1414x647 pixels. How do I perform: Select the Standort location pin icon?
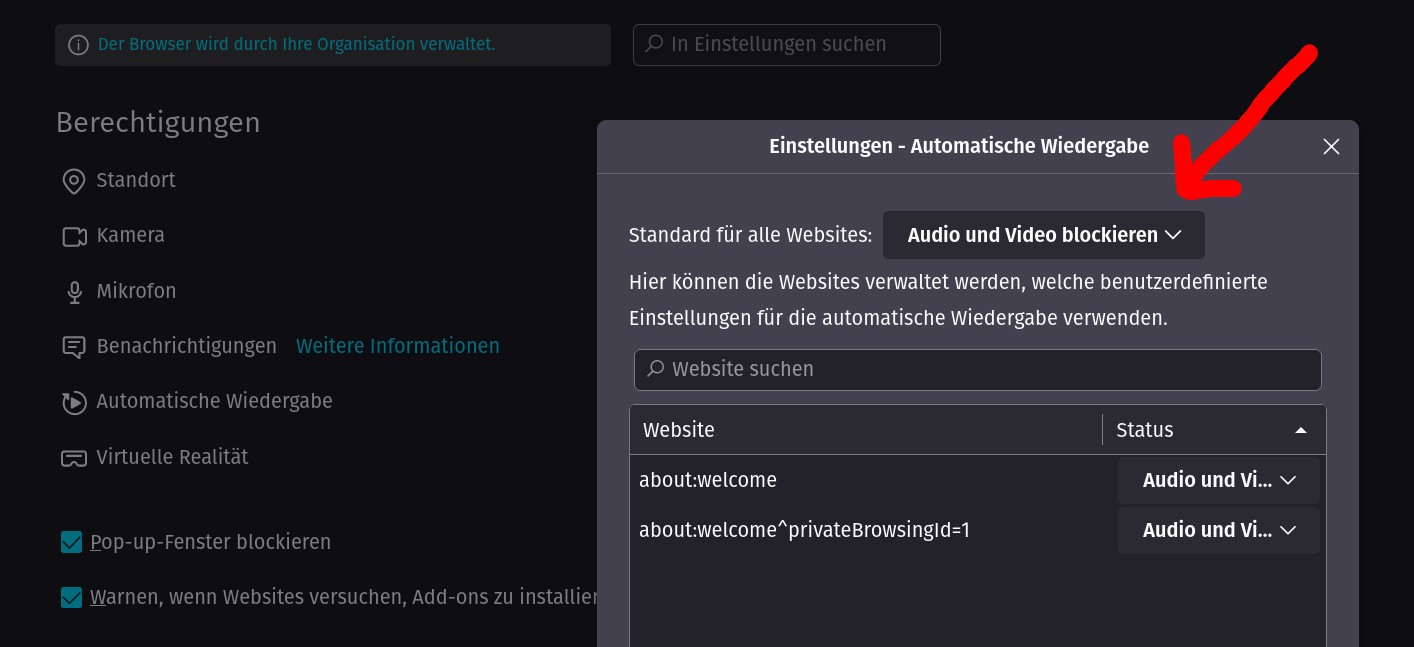(x=72, y=181)
